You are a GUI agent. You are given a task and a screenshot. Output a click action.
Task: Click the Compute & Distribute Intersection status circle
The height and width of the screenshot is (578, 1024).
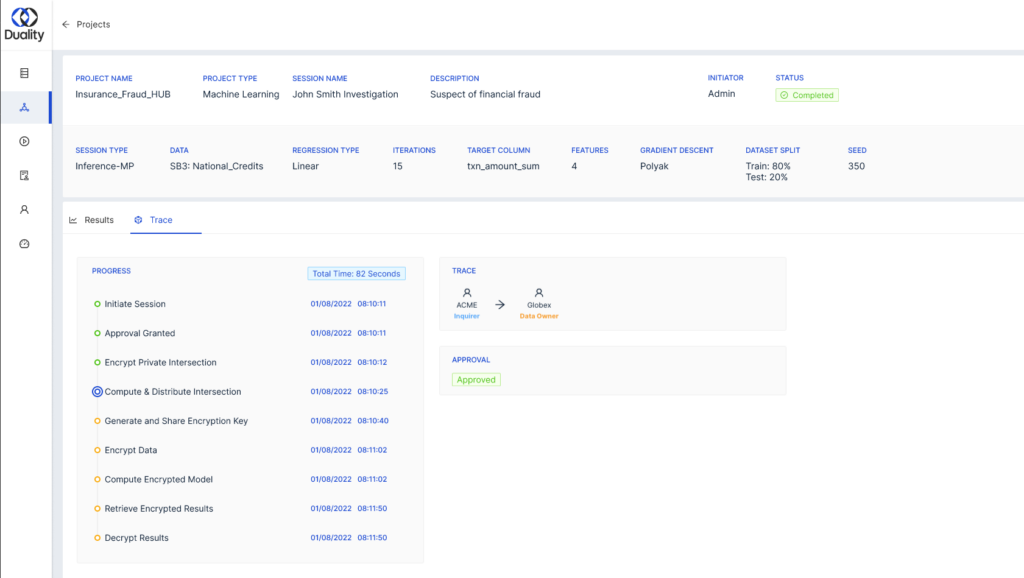tap(97, 391)
